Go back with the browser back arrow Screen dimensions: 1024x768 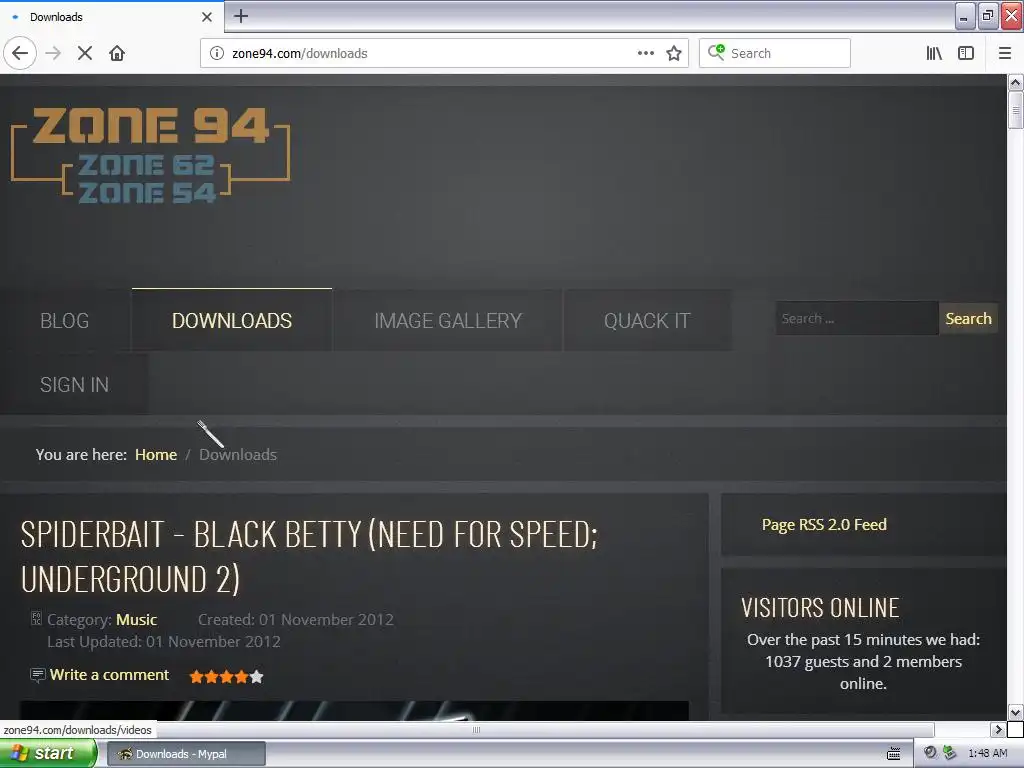[x=20, y=53]
